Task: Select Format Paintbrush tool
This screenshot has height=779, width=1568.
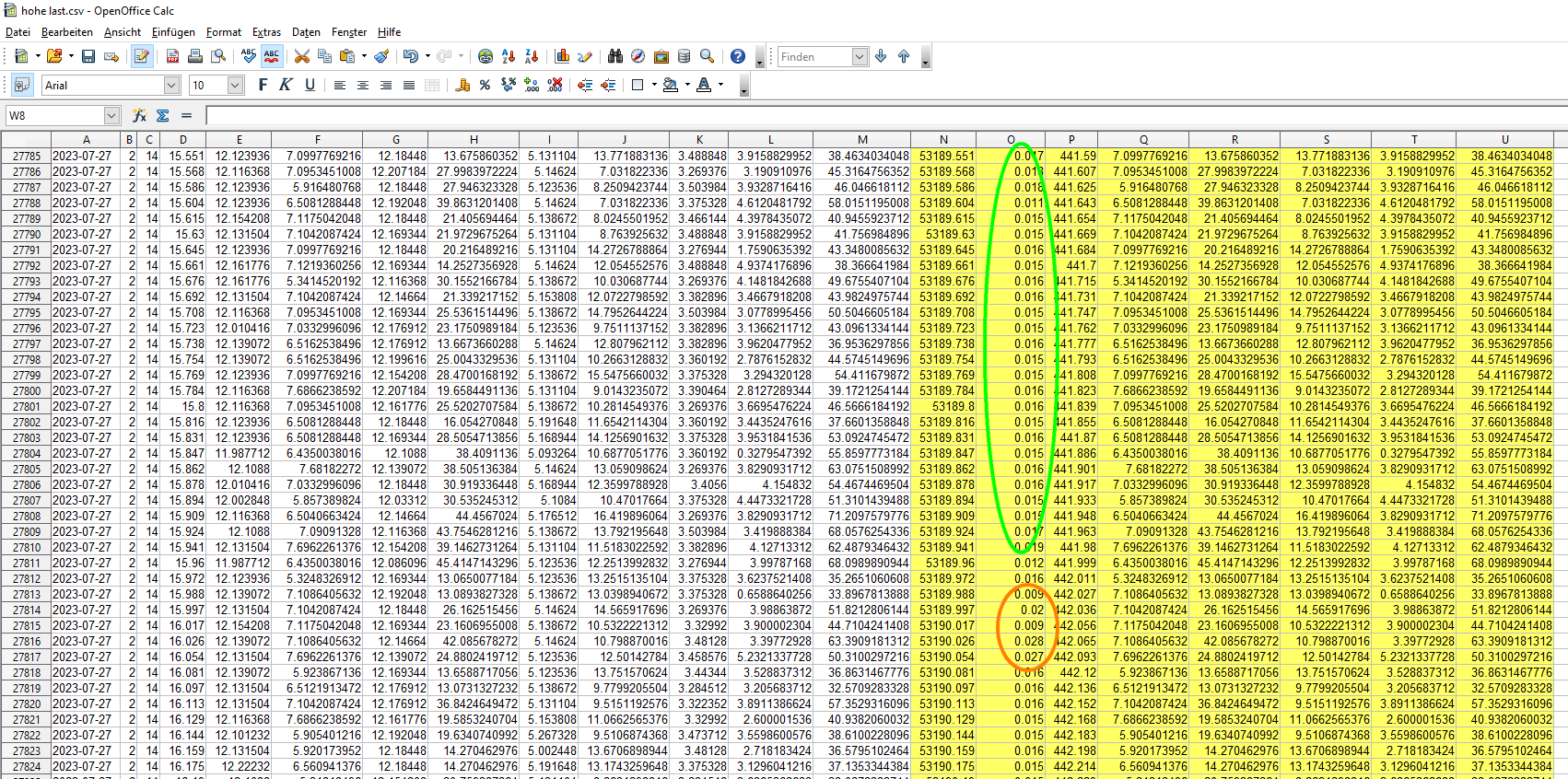Action: pos(381,56)
